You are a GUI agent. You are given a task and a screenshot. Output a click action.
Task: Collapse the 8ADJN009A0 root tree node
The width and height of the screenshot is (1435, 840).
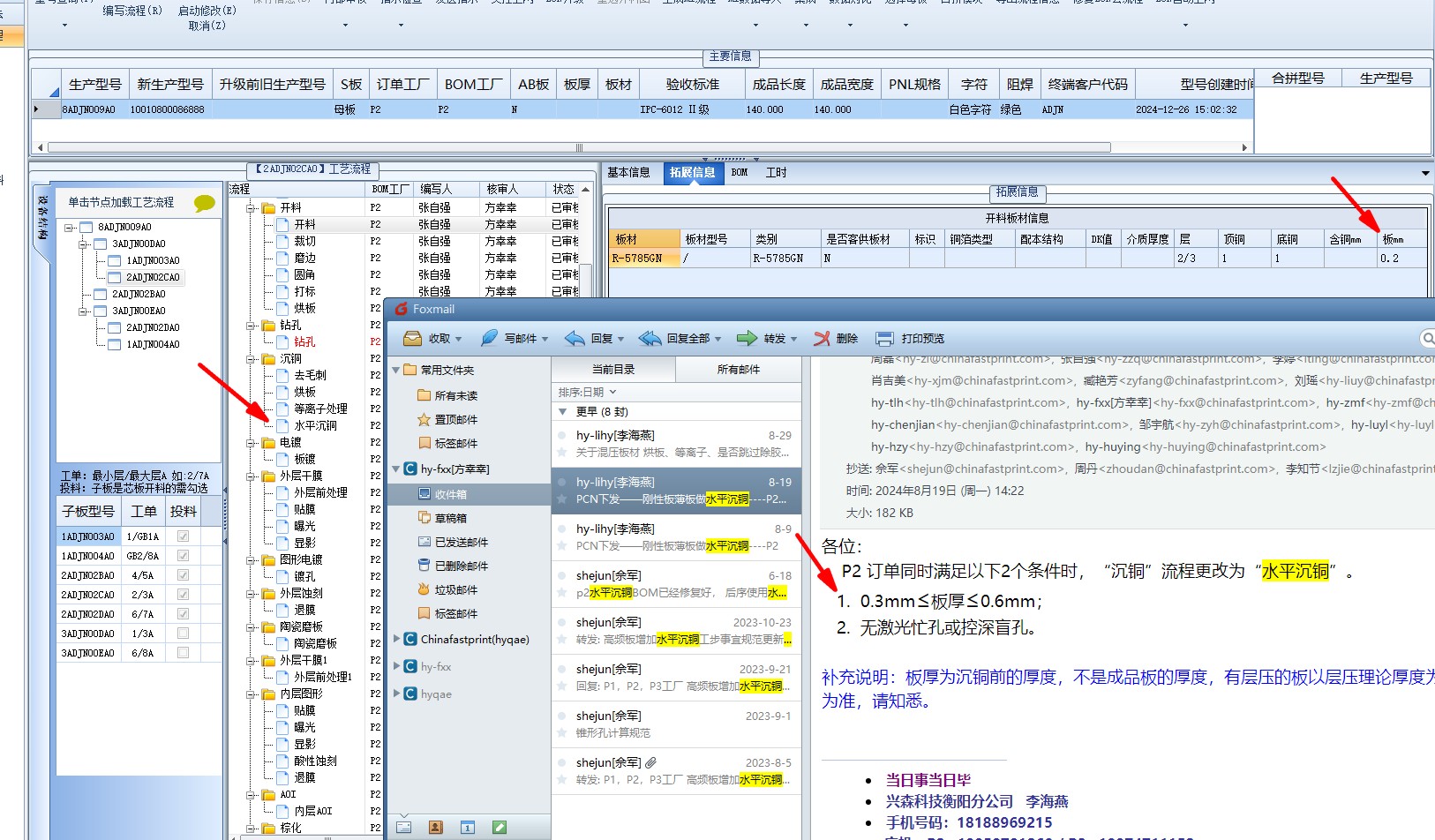click(69, 228)
